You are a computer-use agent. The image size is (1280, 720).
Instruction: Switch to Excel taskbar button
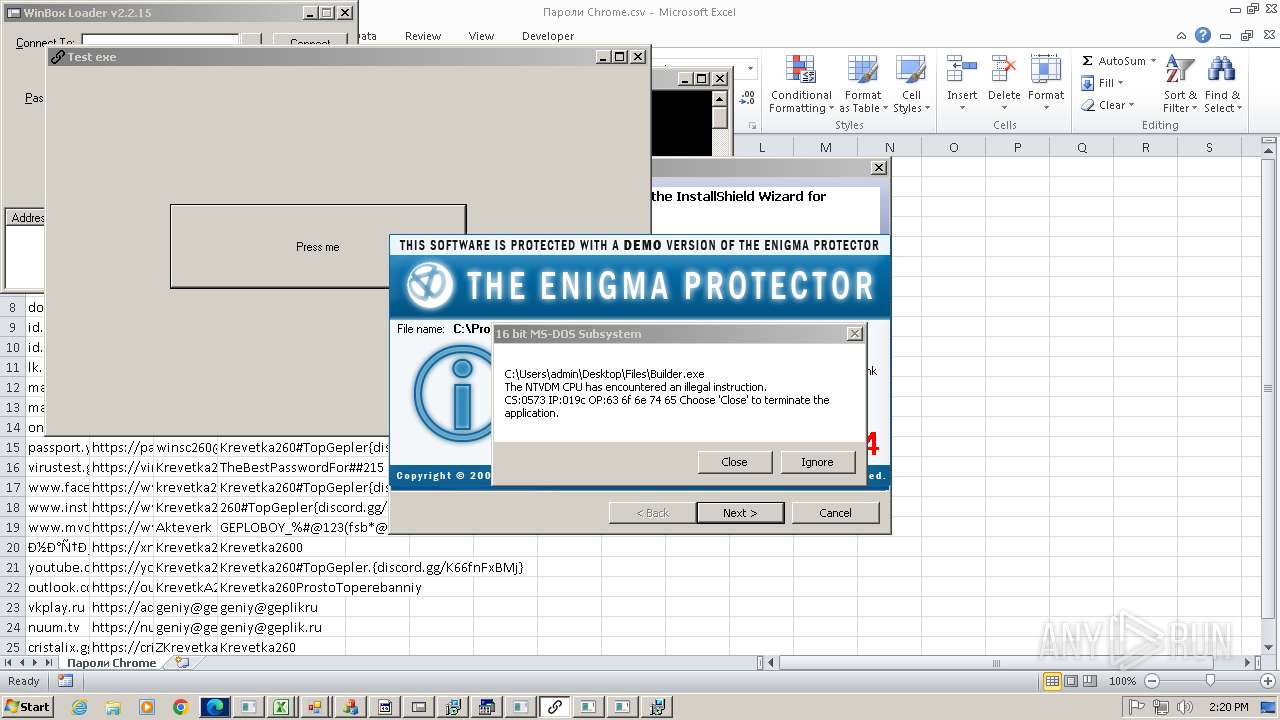283,707
